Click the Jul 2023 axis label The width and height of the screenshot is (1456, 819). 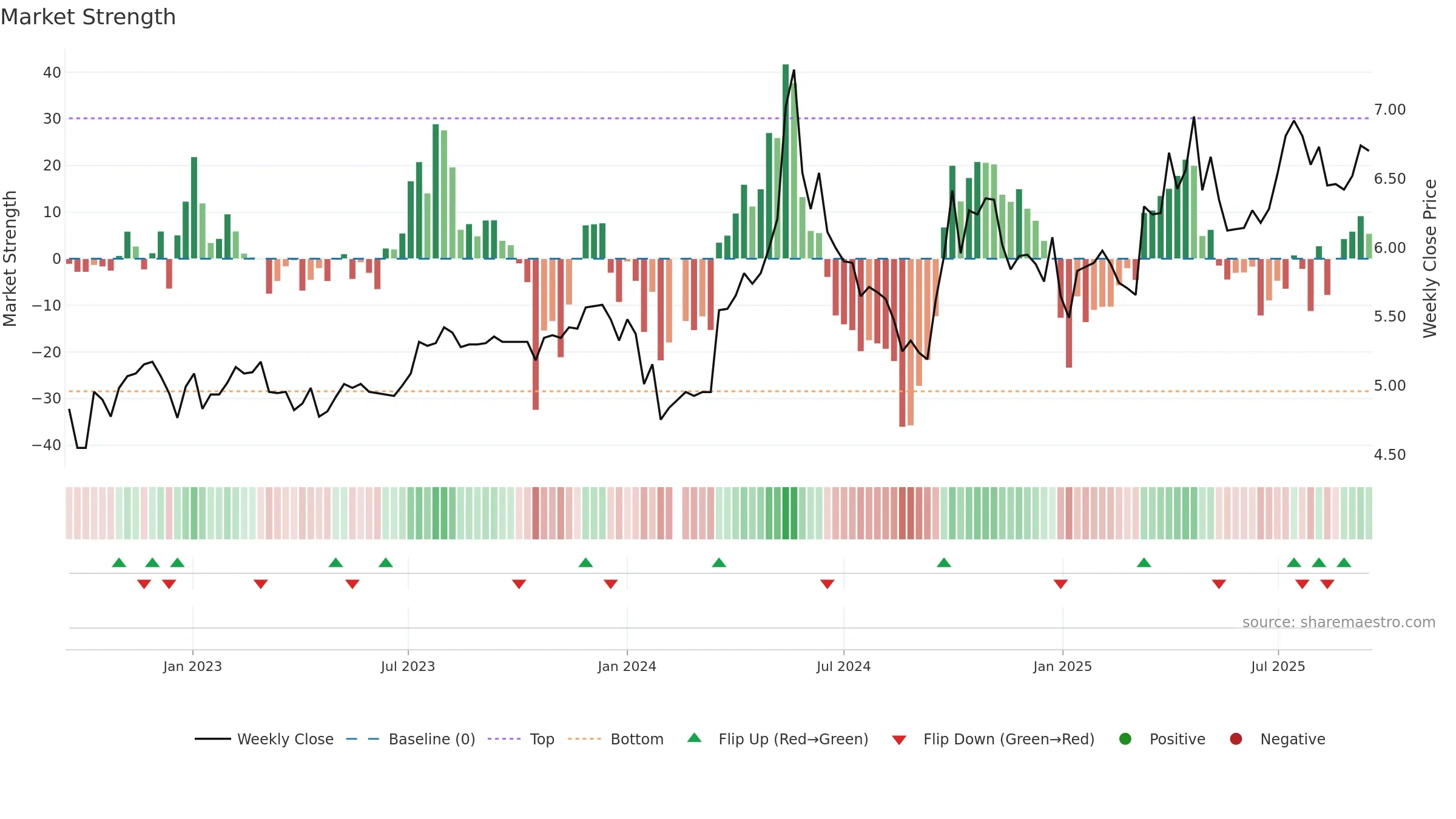(408, 666)
